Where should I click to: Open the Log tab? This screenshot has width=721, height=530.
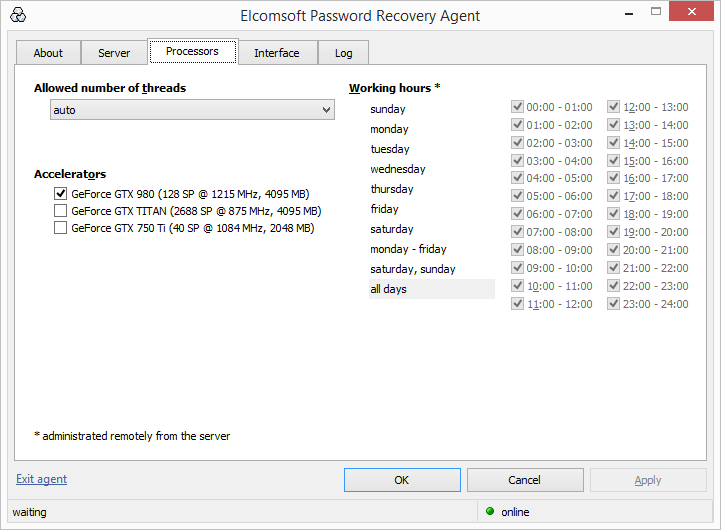[x=343, y=53]
